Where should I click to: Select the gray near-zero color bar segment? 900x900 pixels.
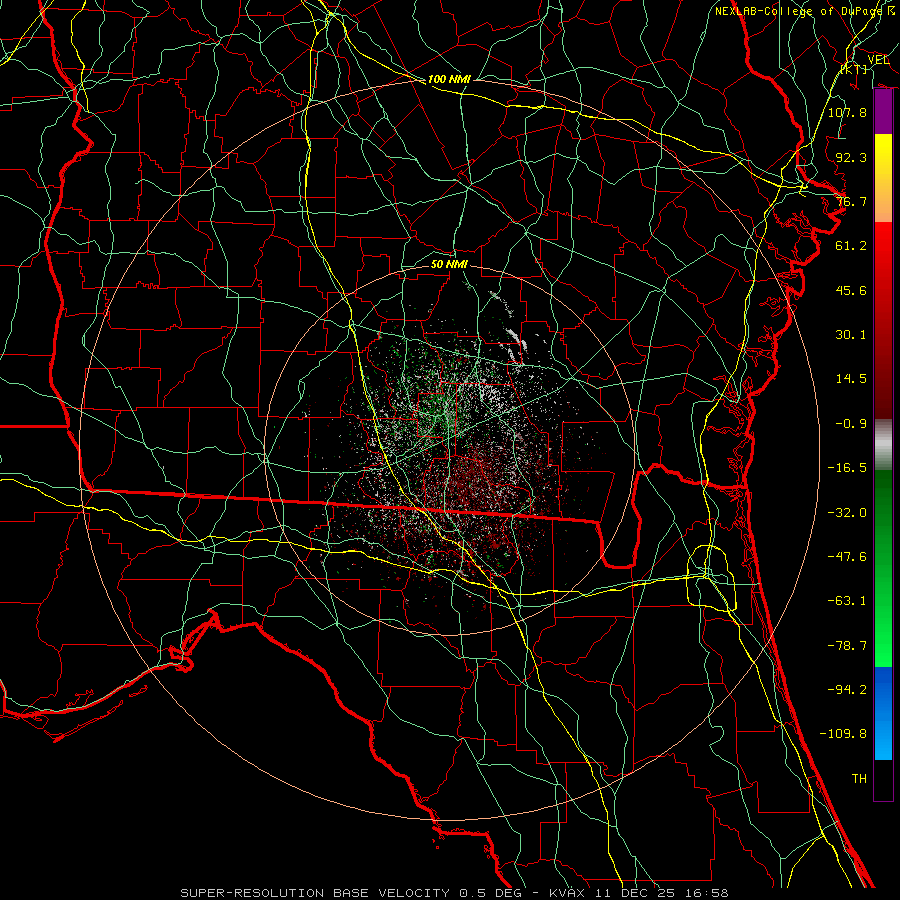click(883, 444)
